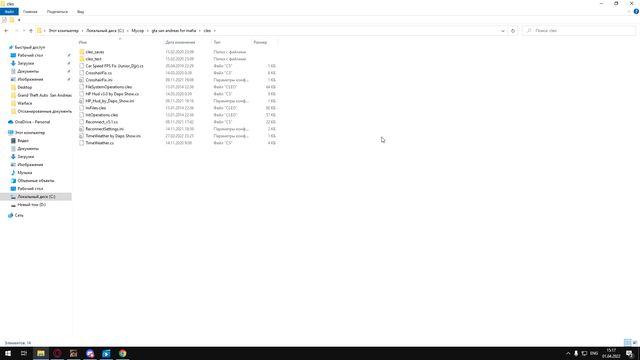Go up one folder level
Viewport: 640px width, 360px height.
click(31, 31)
